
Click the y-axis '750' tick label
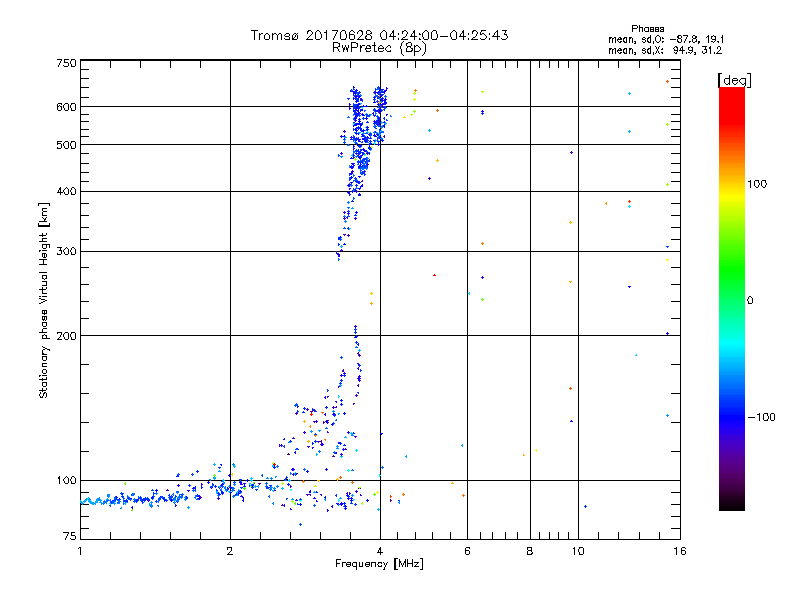pos(66,63)
